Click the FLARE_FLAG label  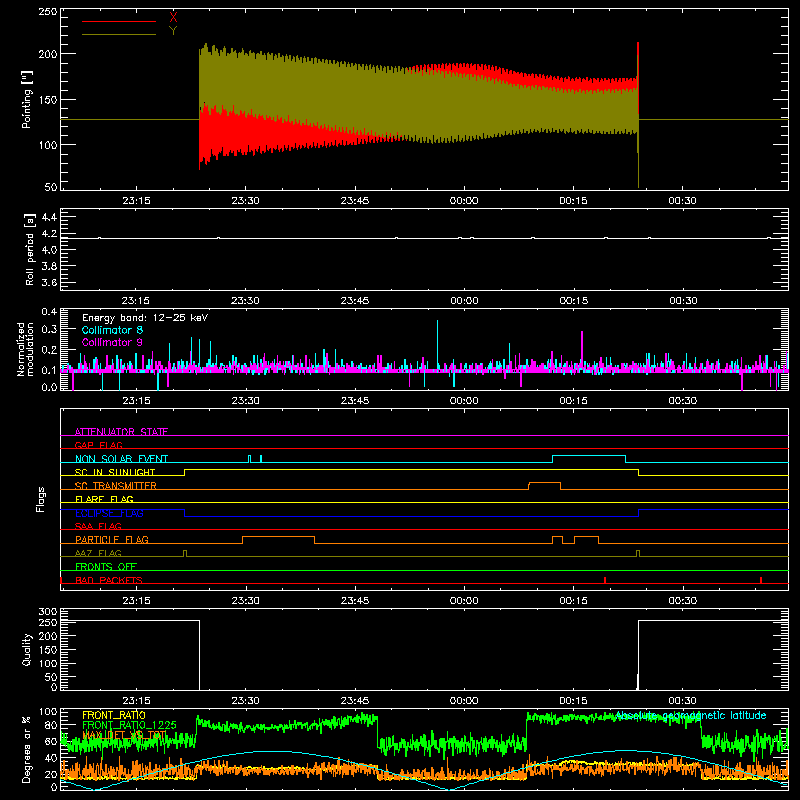pos(104,499)
